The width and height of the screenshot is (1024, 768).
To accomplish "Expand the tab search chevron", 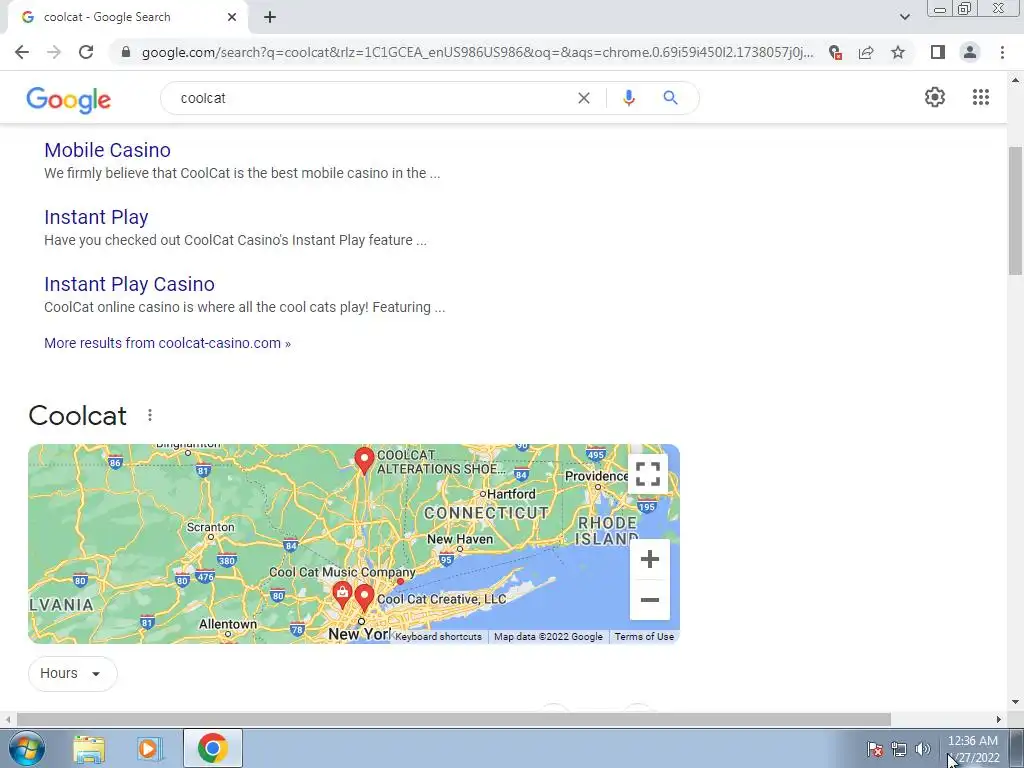I will tap(904, 17).
